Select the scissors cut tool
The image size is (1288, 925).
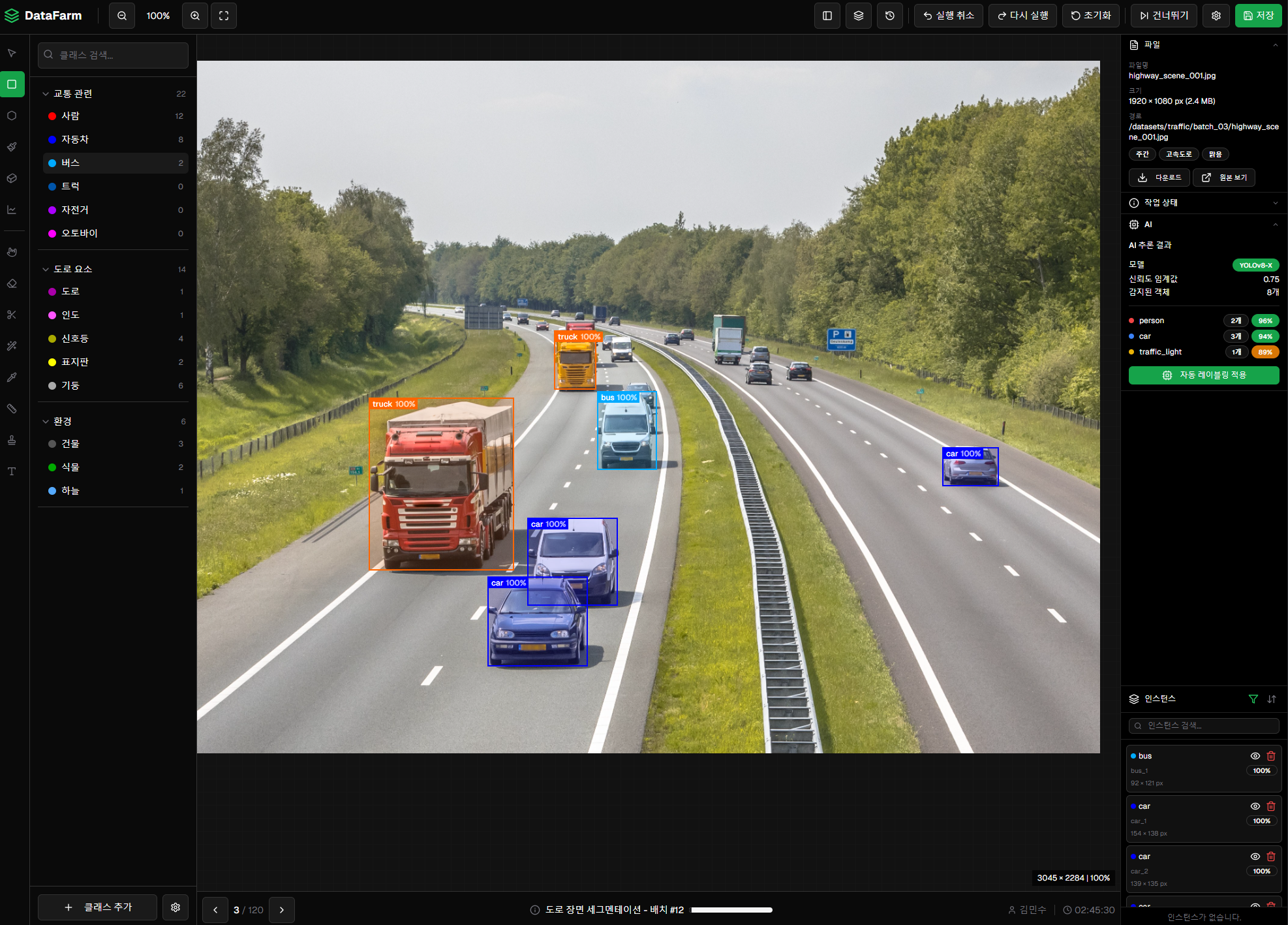(x=12, y=315)
